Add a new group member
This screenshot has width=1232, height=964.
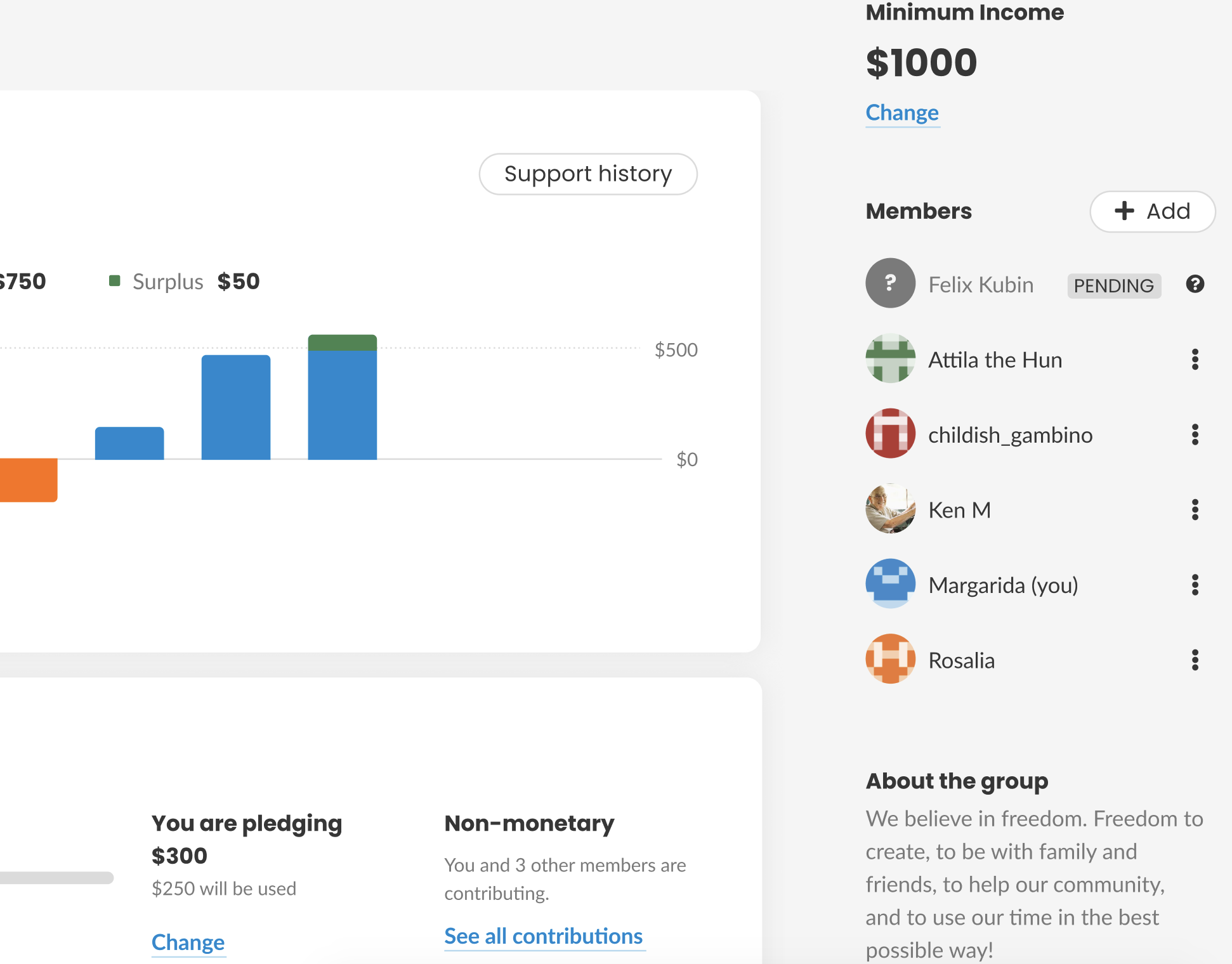(x=1152, y=211)
